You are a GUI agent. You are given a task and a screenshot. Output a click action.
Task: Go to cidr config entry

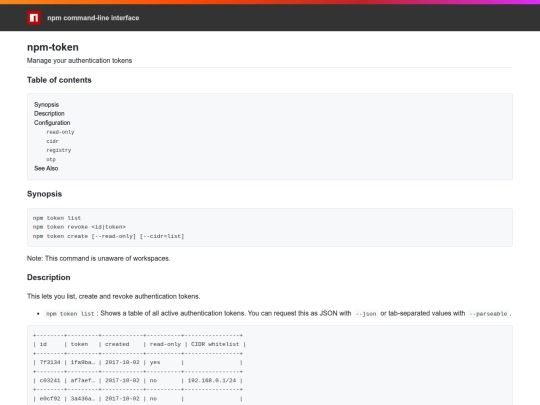pos(52,141)
